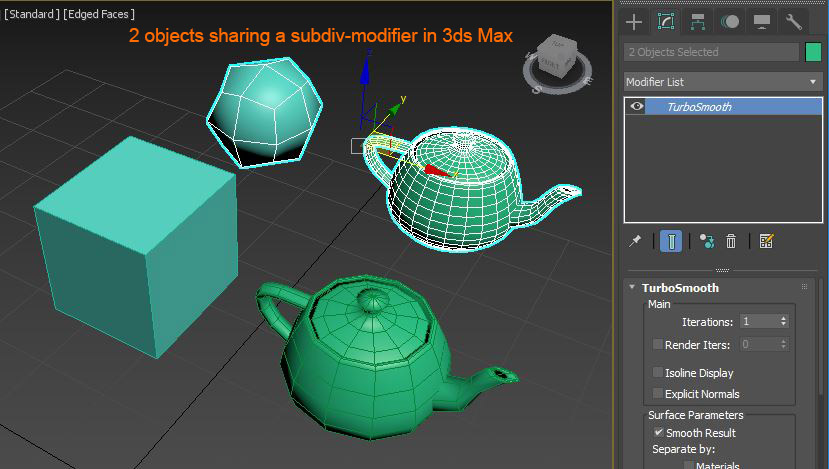Collapse the TurboSmooth rollout
The width and height of the screenshot is (829, 469).
point(632,287)
